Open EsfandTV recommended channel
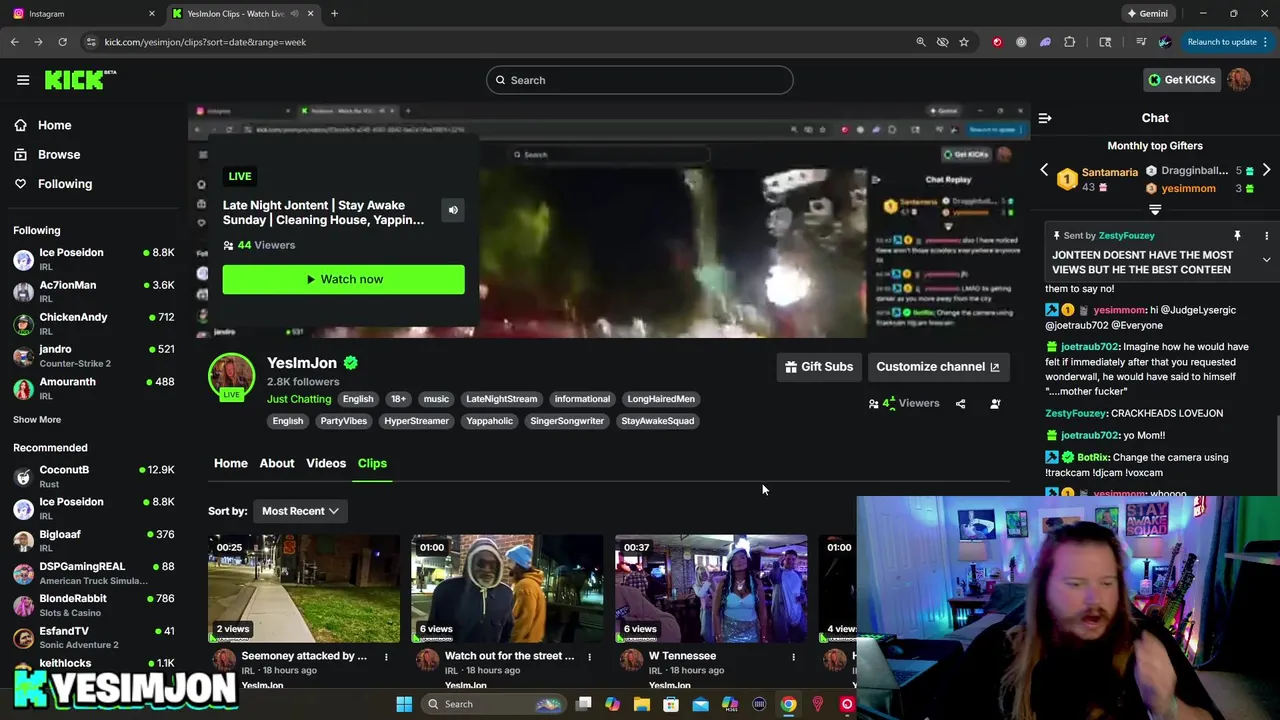 click(94, 637)
